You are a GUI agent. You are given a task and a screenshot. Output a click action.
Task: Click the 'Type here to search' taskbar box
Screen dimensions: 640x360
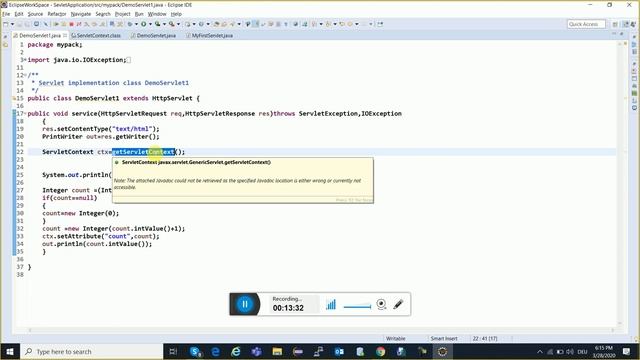tap(92, 351)
